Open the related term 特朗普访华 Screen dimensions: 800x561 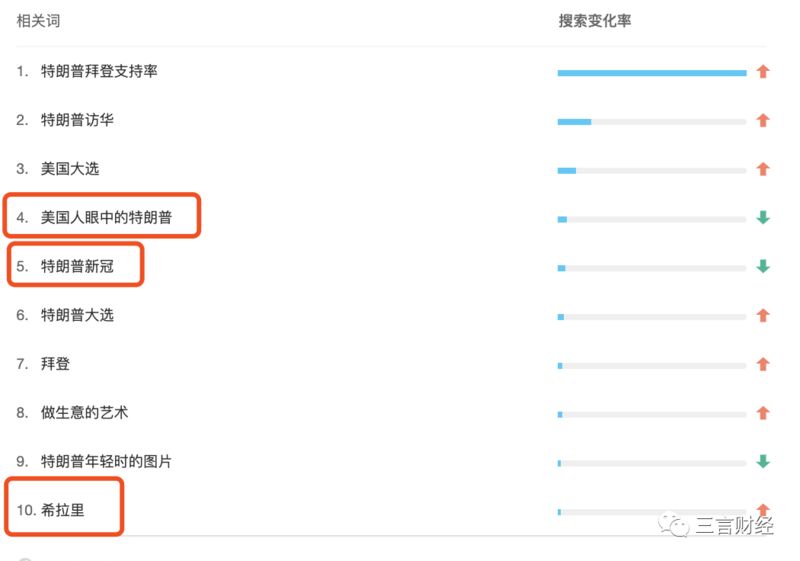click(x=77, y=120)
